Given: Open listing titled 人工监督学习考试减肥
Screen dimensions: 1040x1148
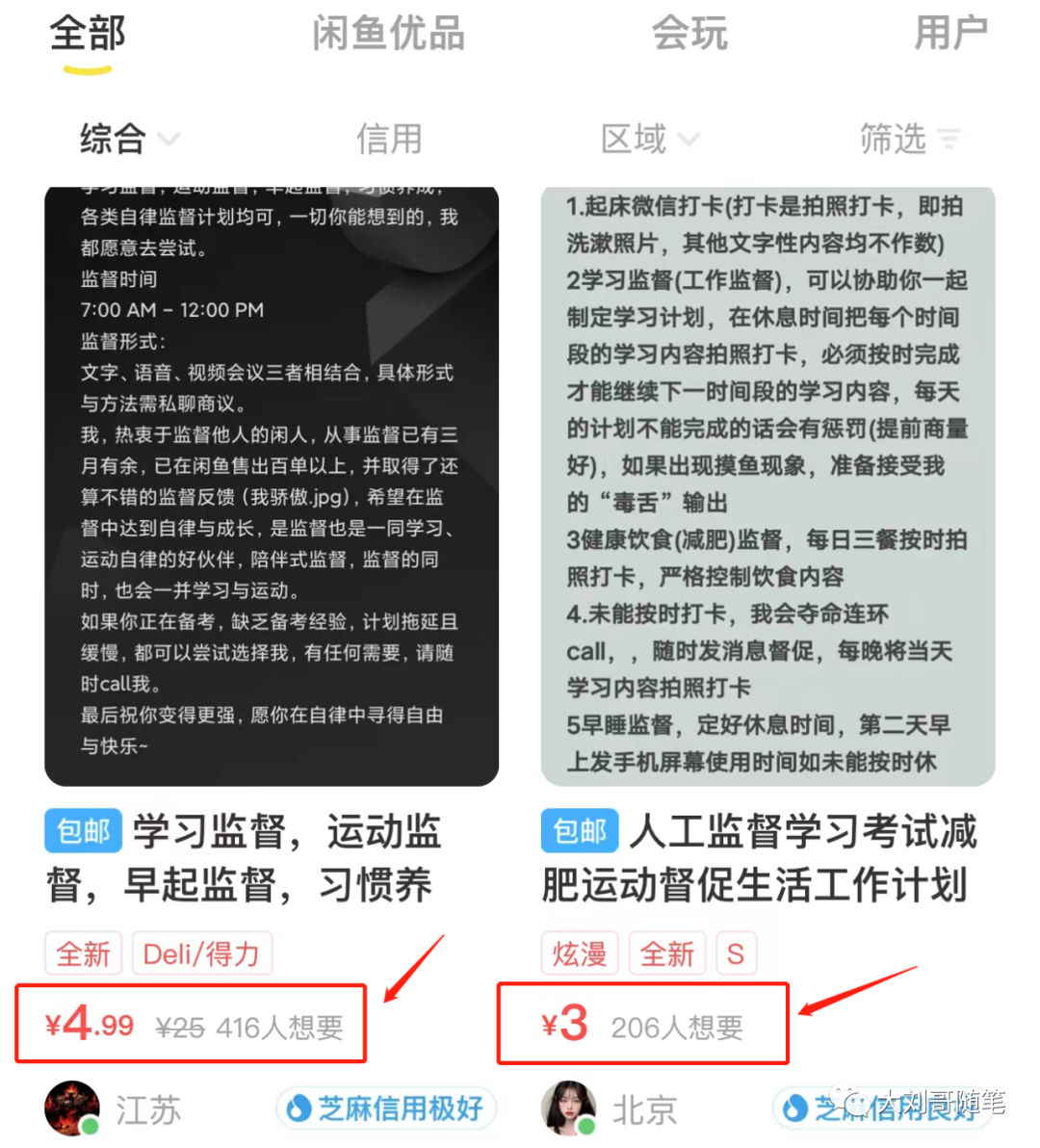Looking at the screenshot, I should pyautogui.click(x=760, y=858).
